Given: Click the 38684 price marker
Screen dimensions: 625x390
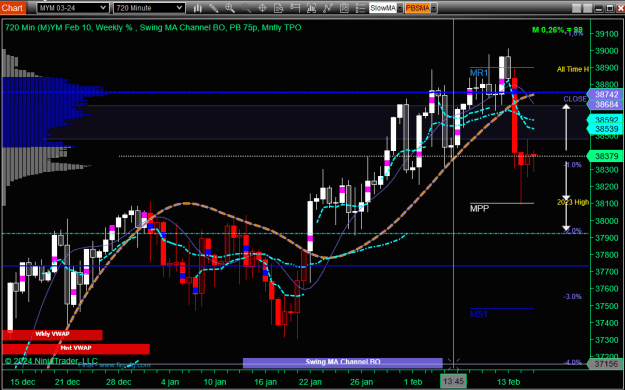Looking at the screenshot, I should coord(606,104).
